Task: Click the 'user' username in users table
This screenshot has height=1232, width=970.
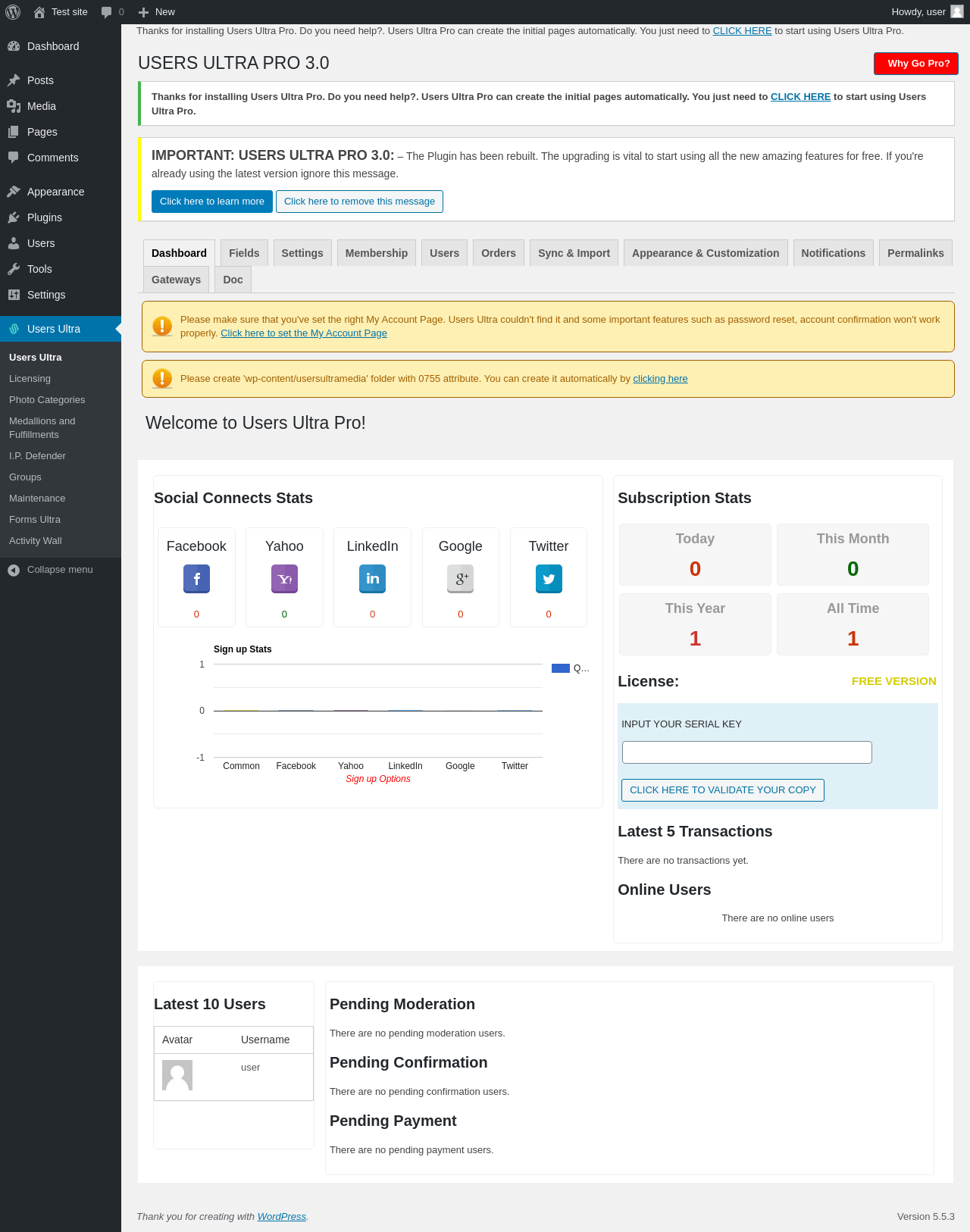Action: (x=250, y=1068)
